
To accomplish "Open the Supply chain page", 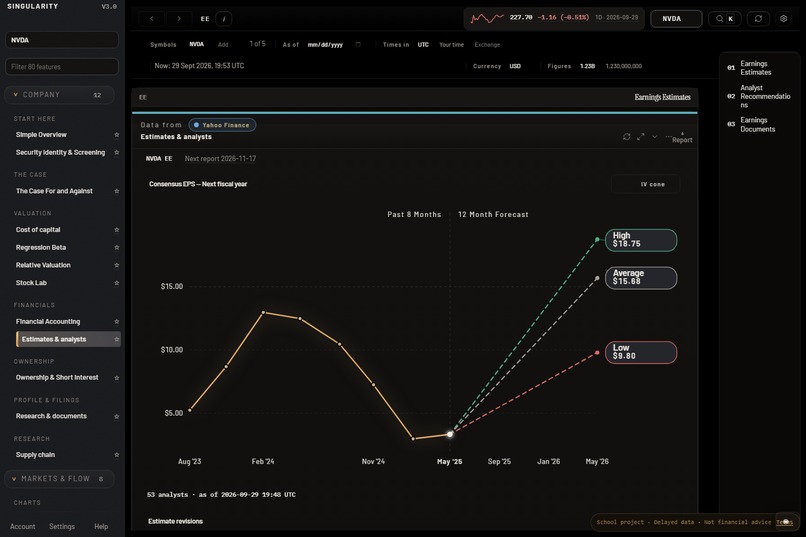I will pos(35,455).
